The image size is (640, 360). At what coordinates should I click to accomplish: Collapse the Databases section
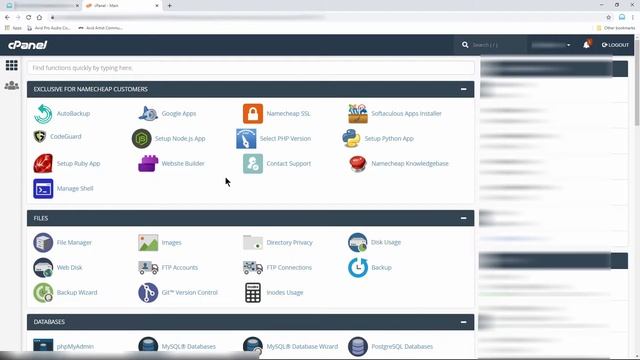click(463, 322)
